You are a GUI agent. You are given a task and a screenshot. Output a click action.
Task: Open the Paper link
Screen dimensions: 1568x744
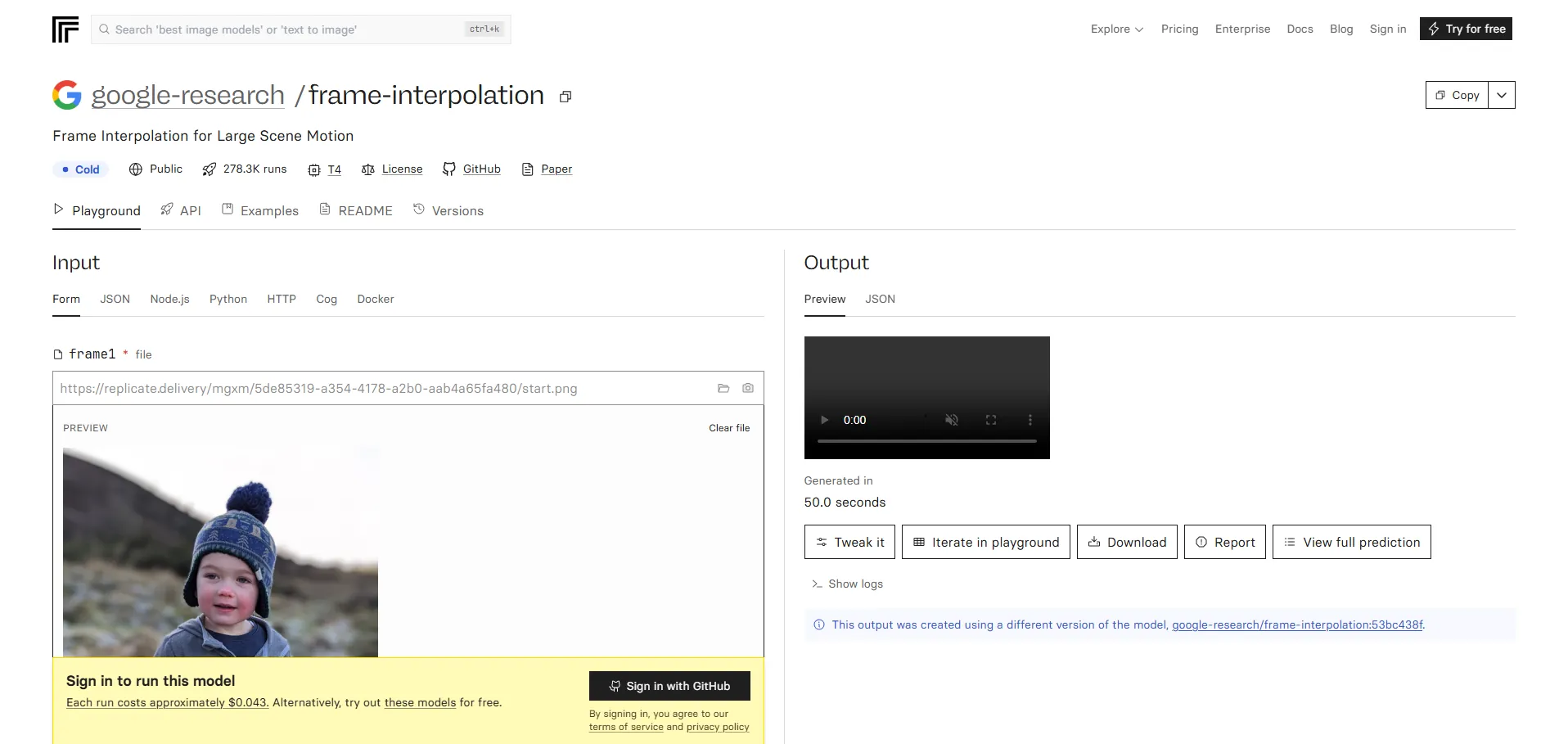556,169
